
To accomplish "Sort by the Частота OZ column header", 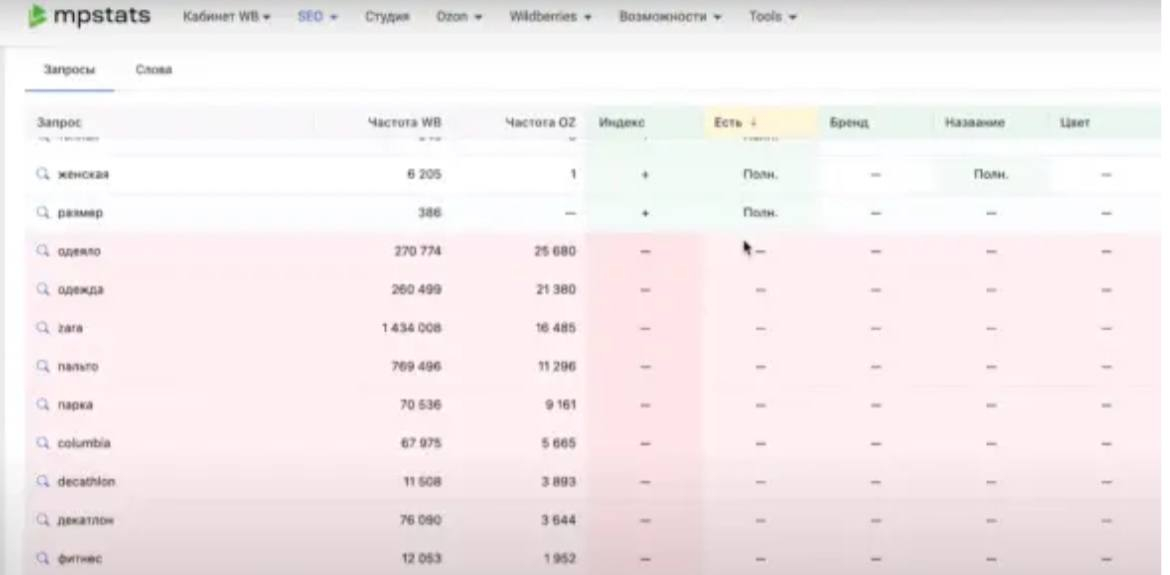I will click(540, 122).
